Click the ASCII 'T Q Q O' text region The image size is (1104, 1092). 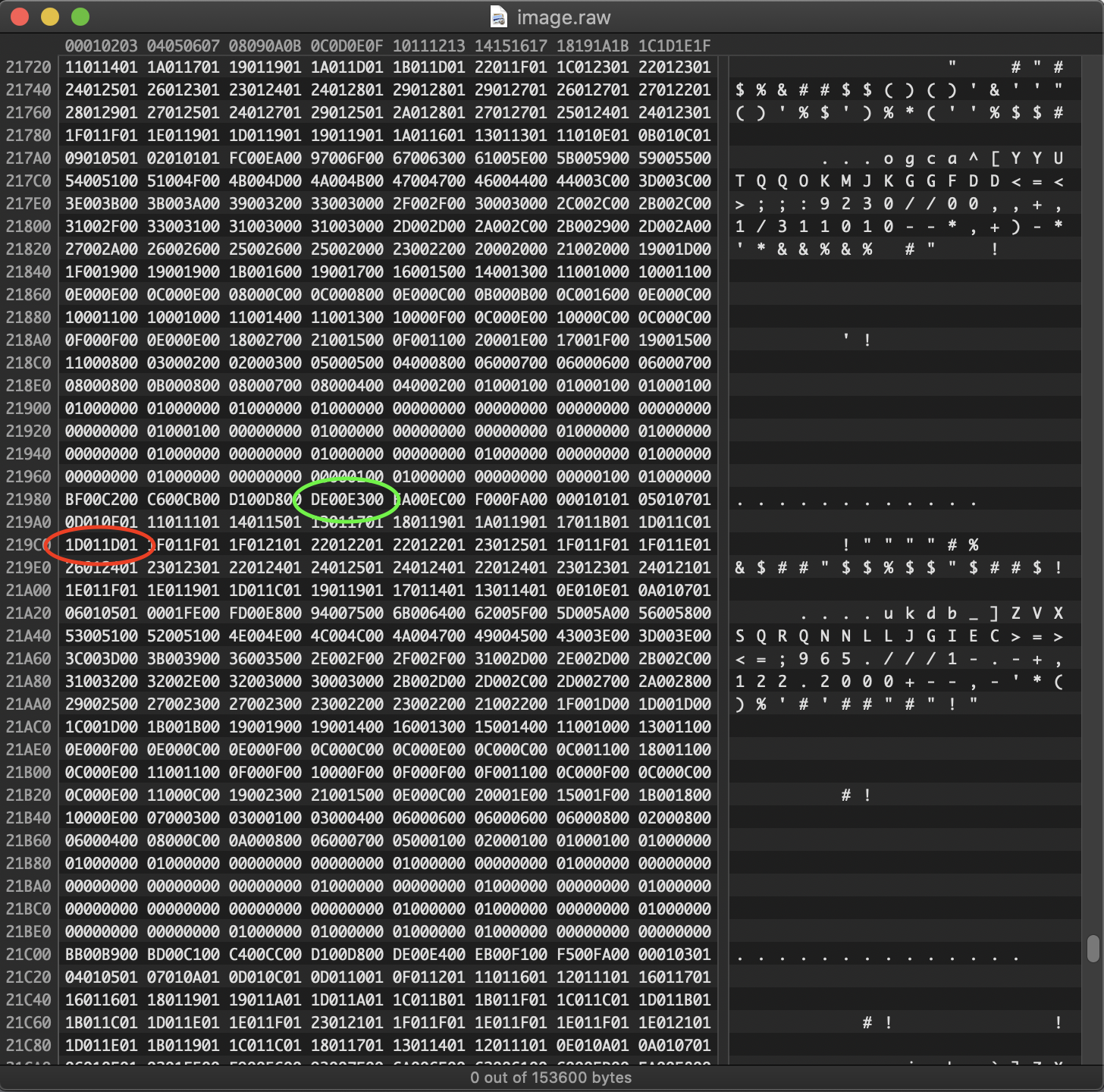click(x=770, y=180)
